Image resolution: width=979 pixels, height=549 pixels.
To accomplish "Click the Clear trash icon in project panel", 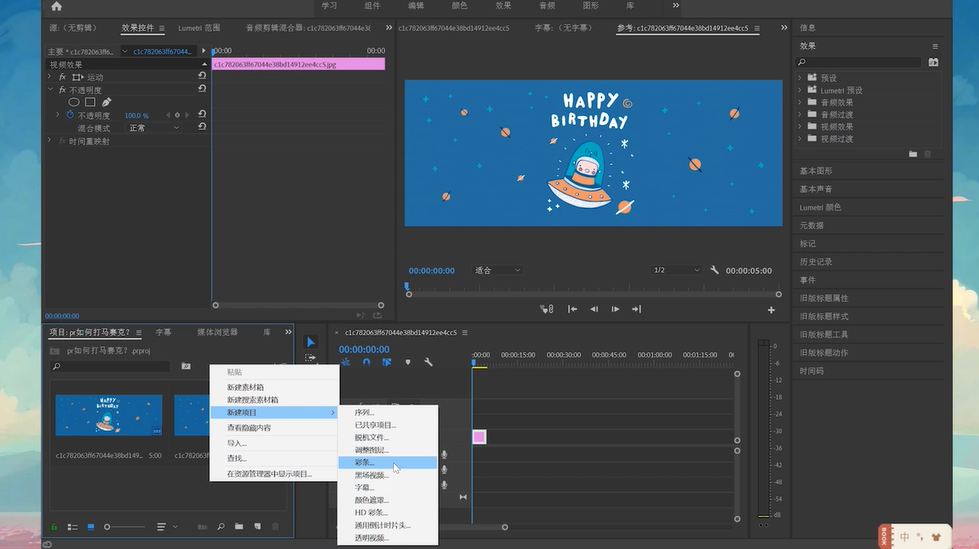I will pyautogui.click(x=275, y=527).
